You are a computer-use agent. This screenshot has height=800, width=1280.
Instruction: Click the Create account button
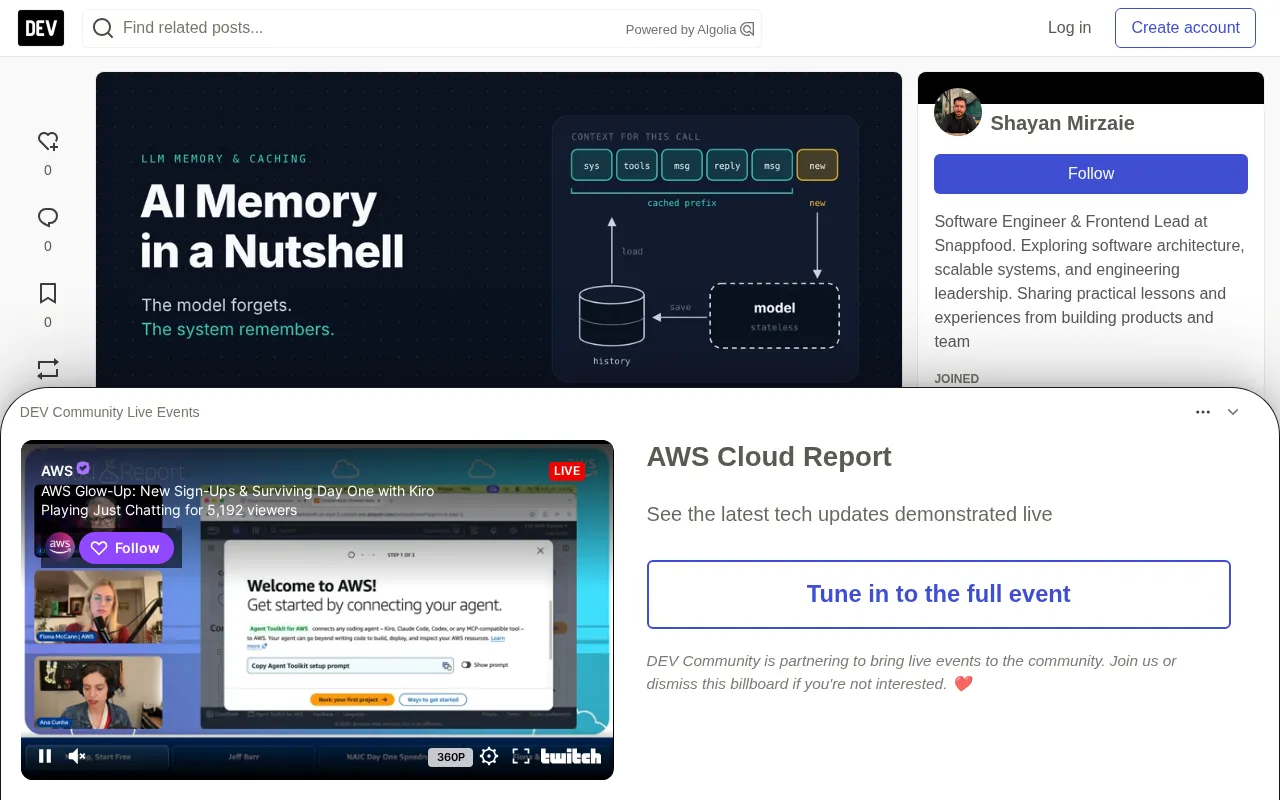point(1185,28)
